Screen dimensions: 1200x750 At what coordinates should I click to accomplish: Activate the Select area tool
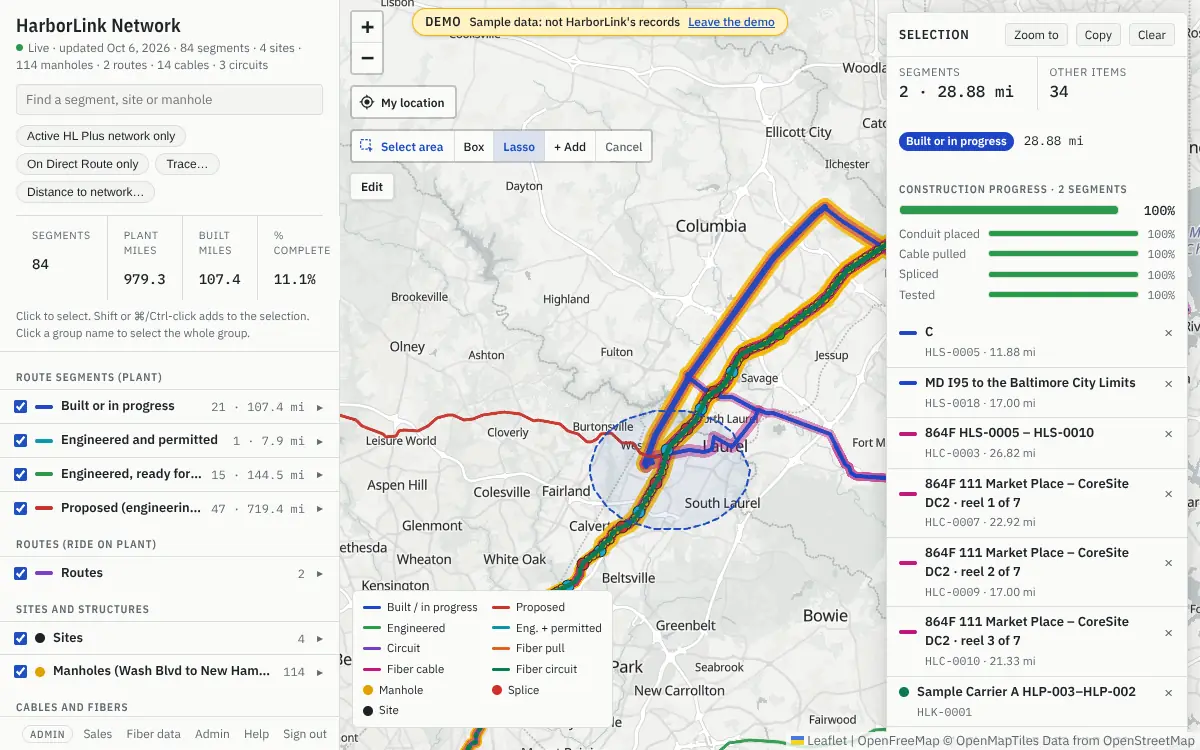[402, 147]
